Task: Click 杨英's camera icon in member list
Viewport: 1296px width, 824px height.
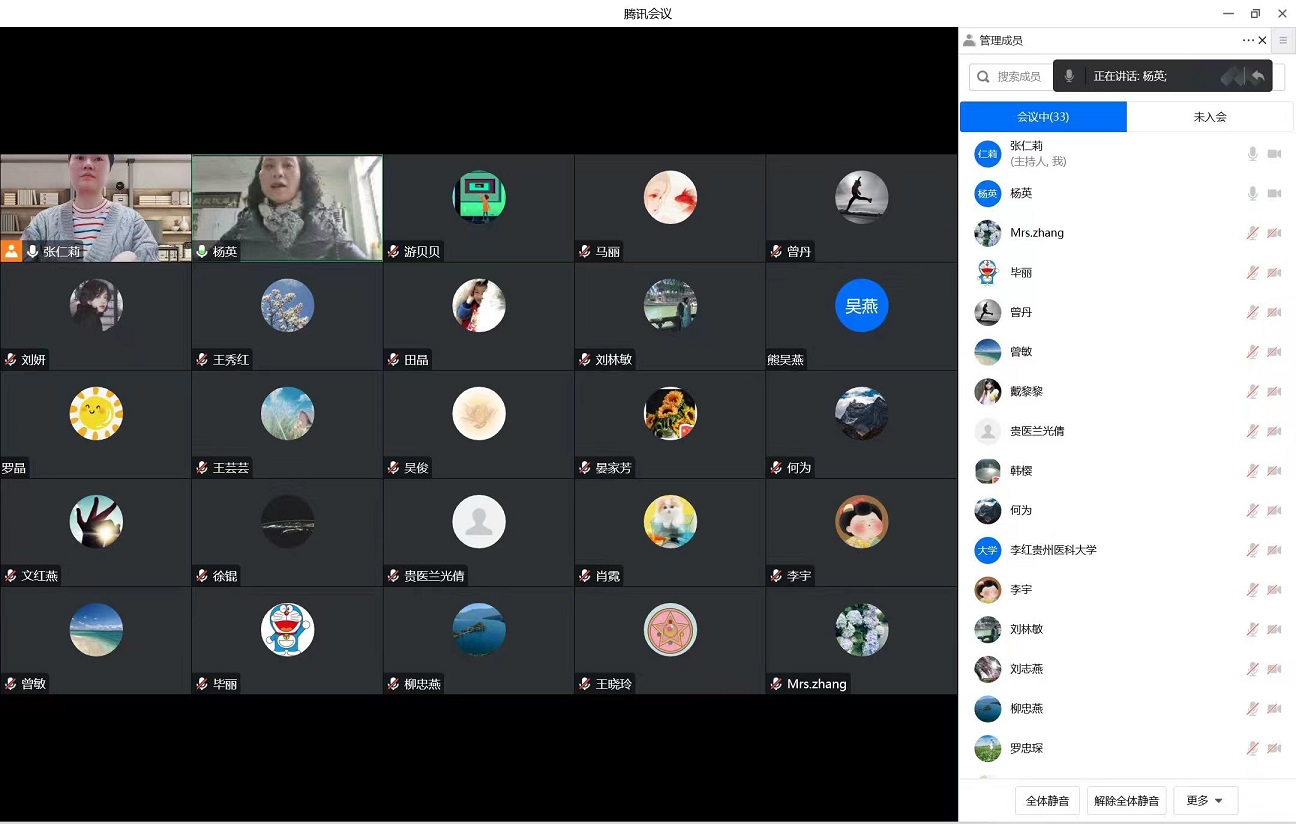Action: [x=1274, y=193]
